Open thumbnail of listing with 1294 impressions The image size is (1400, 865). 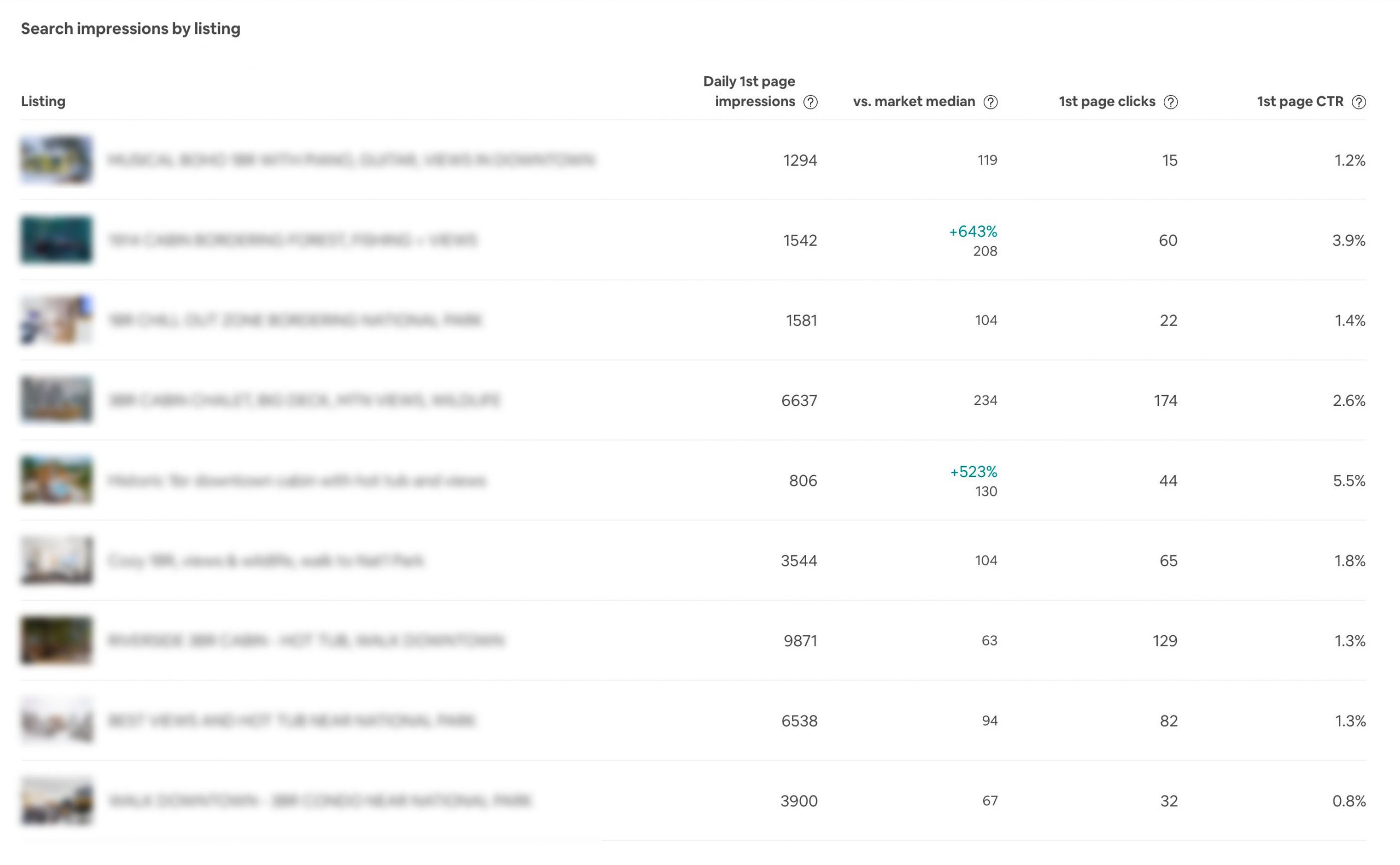click(x=56, y=160)
